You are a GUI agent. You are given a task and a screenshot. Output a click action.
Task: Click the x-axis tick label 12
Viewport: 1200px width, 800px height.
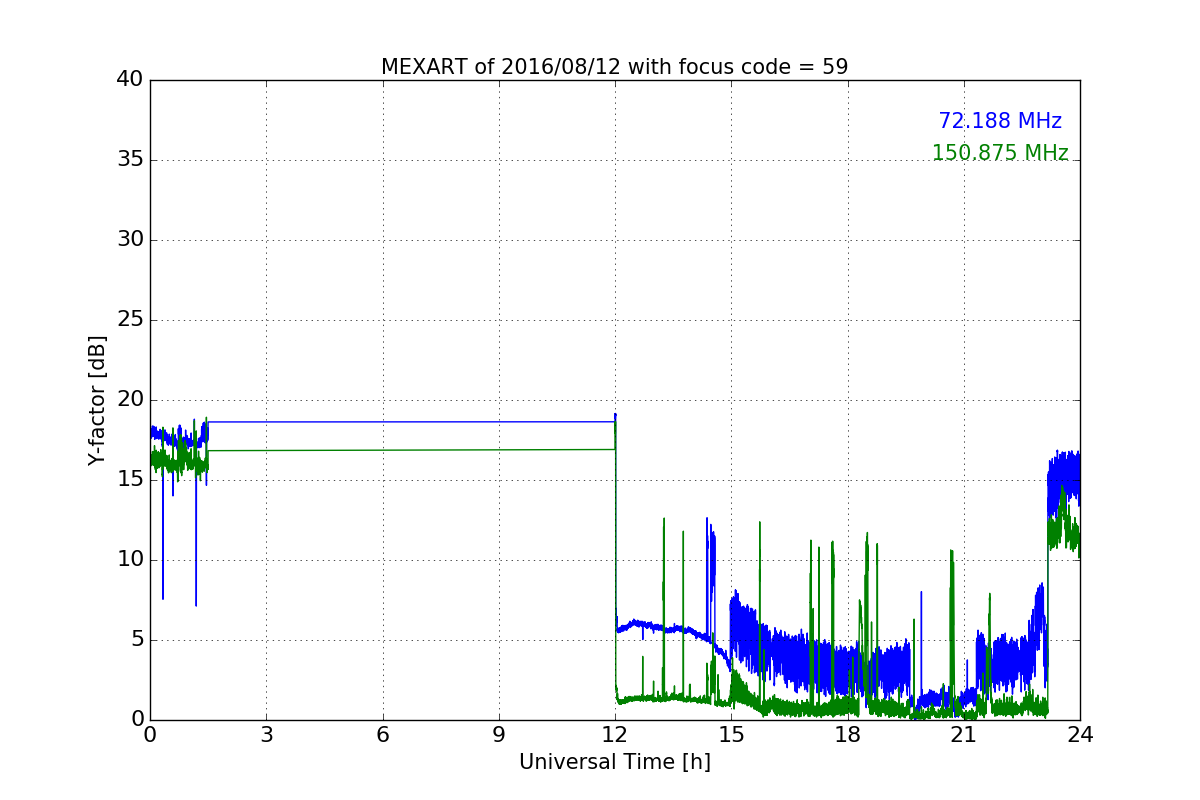pyautogui.click(x=615, y=735)
